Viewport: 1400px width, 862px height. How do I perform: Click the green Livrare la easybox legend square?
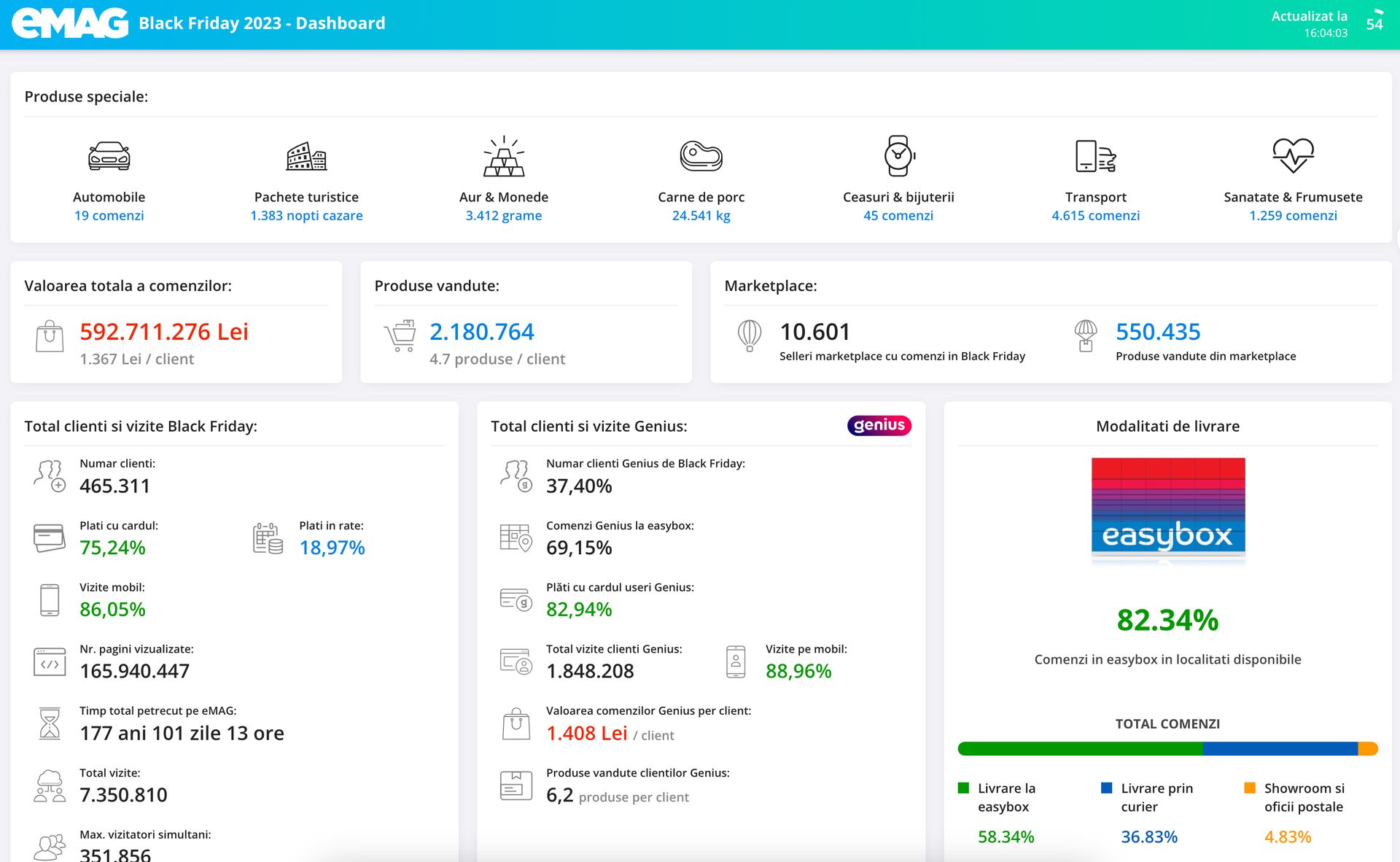coord(963,788)
